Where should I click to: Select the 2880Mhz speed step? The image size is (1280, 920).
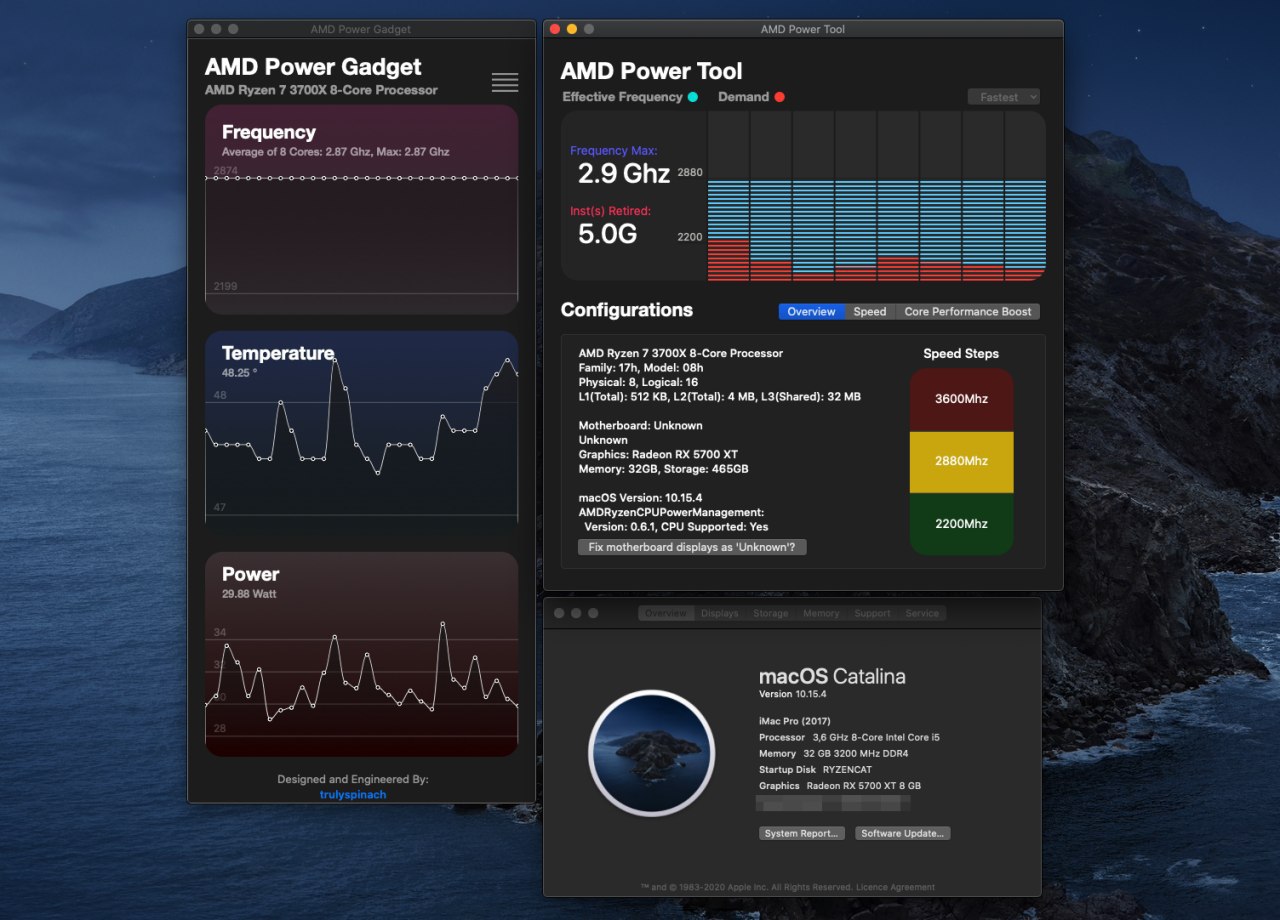[961, 461]
